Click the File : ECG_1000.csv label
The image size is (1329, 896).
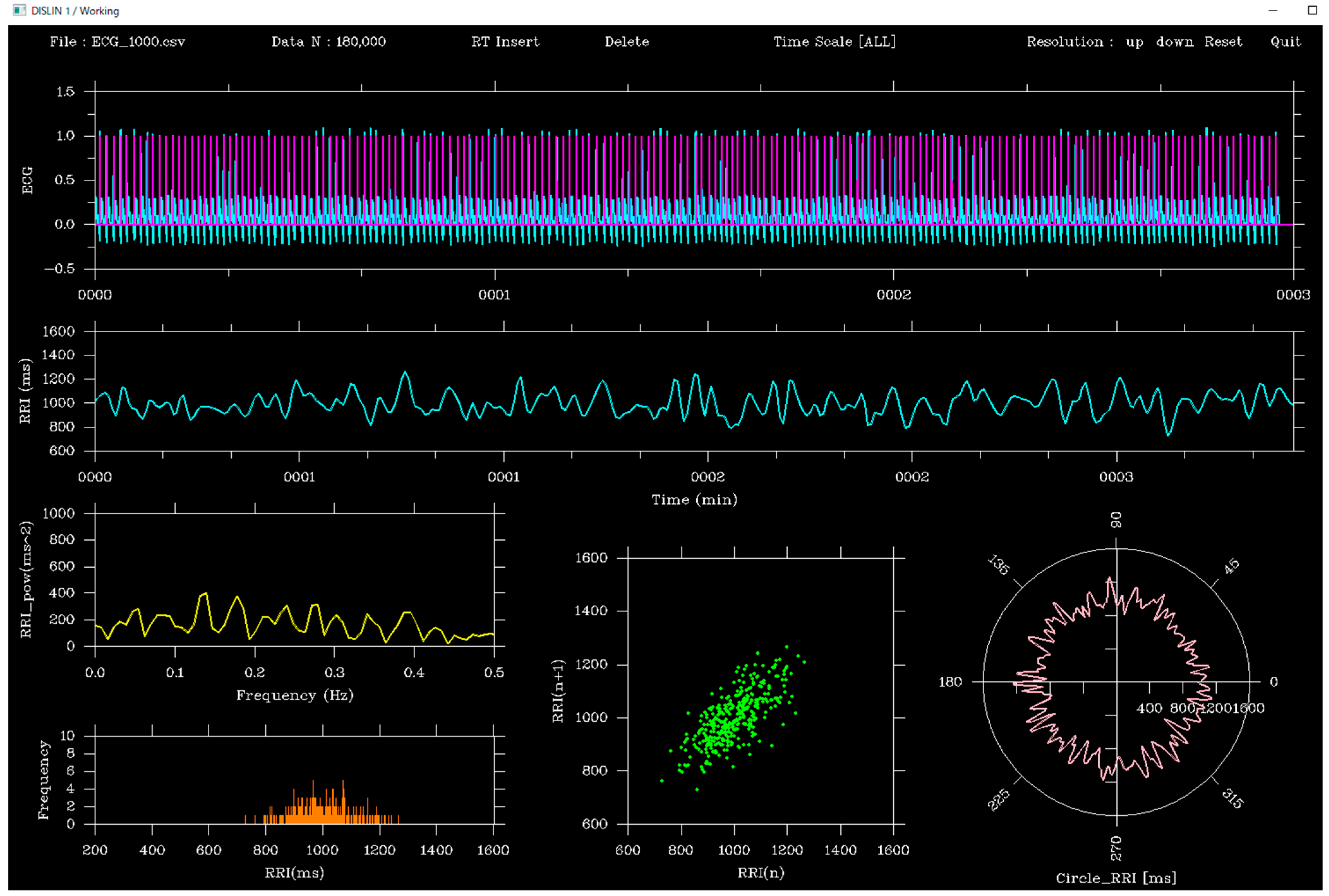coord(117,42)
